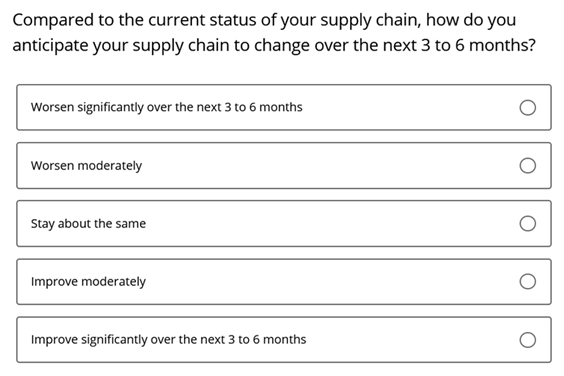Select the 'Improve moderately' radio button
The width and height of the screenshot is (564, 376).
[527, 281]
